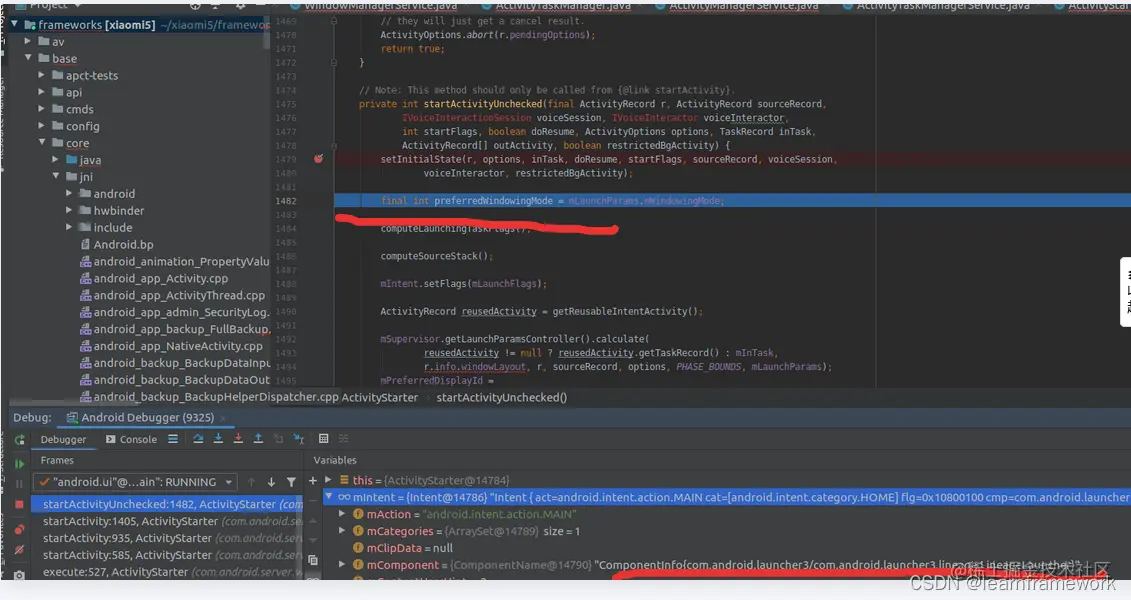
Task: Click the Pause program icon
Action: pyautogui.click(x=19, y=484)
